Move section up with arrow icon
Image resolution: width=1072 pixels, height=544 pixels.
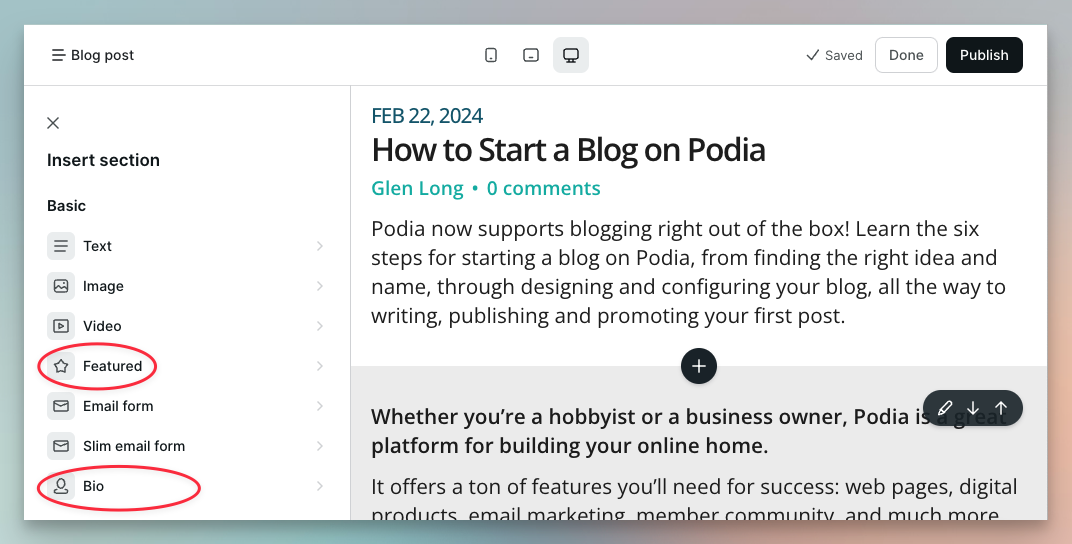pos(1001,408)
